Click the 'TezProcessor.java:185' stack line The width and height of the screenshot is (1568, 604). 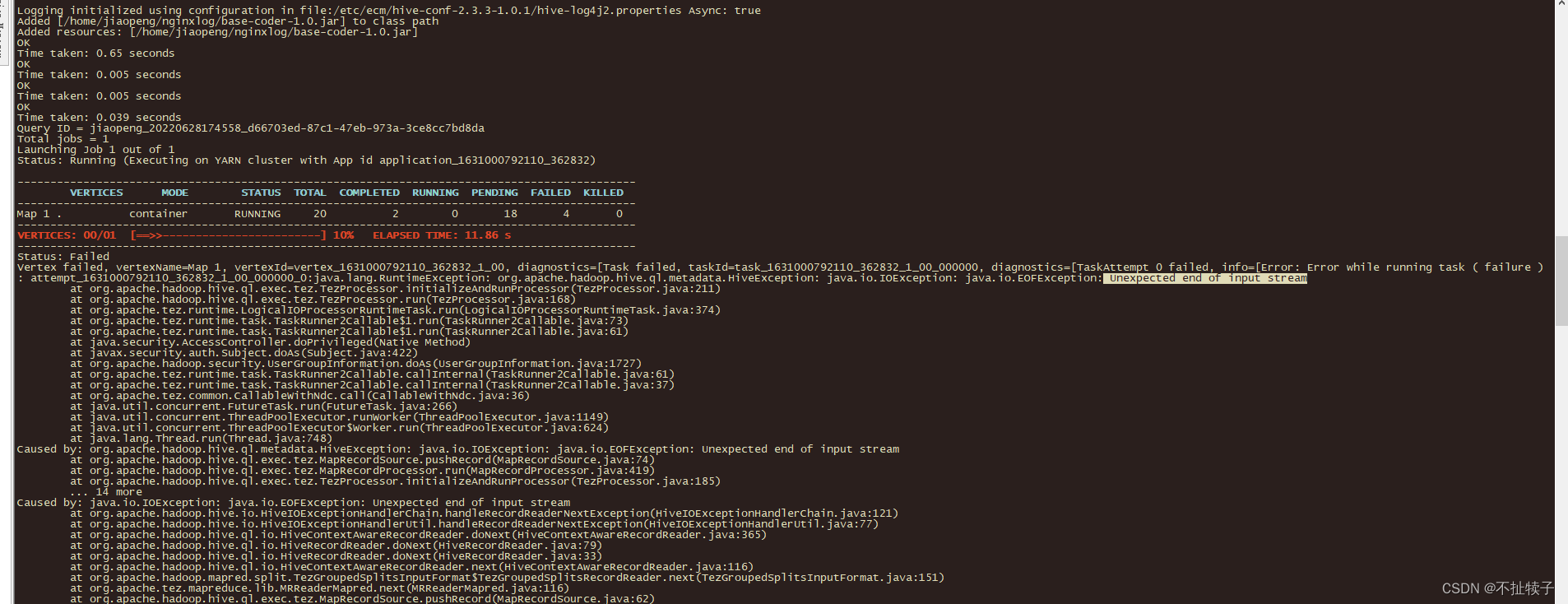pyautogui.click(x=395, y=481)
